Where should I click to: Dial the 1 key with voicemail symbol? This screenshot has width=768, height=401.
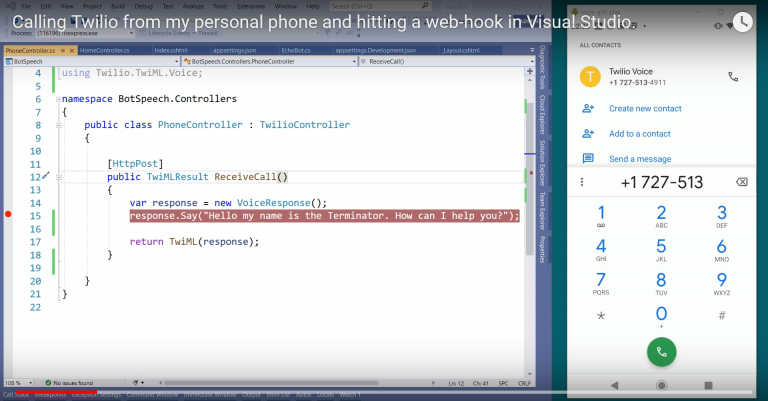(x=601, y=216)
